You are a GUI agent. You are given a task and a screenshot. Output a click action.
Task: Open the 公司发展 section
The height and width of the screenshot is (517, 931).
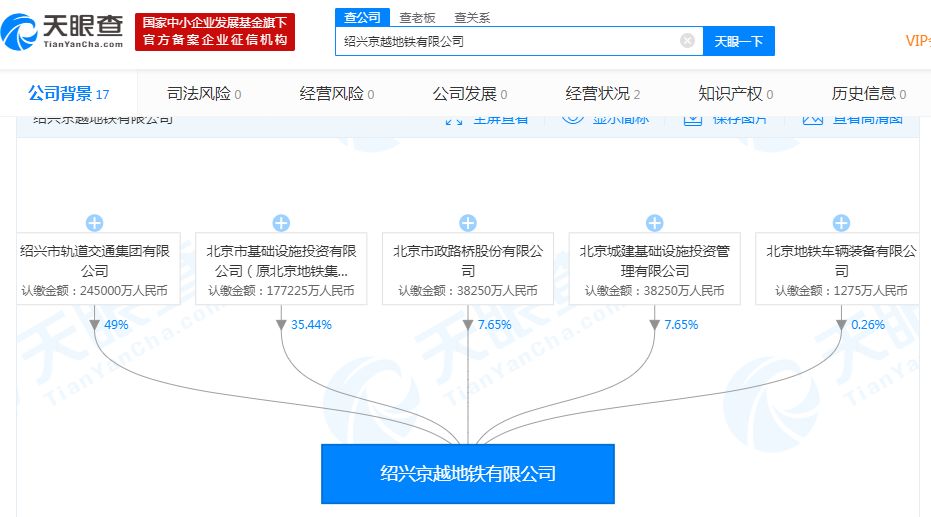click(470, 94)
